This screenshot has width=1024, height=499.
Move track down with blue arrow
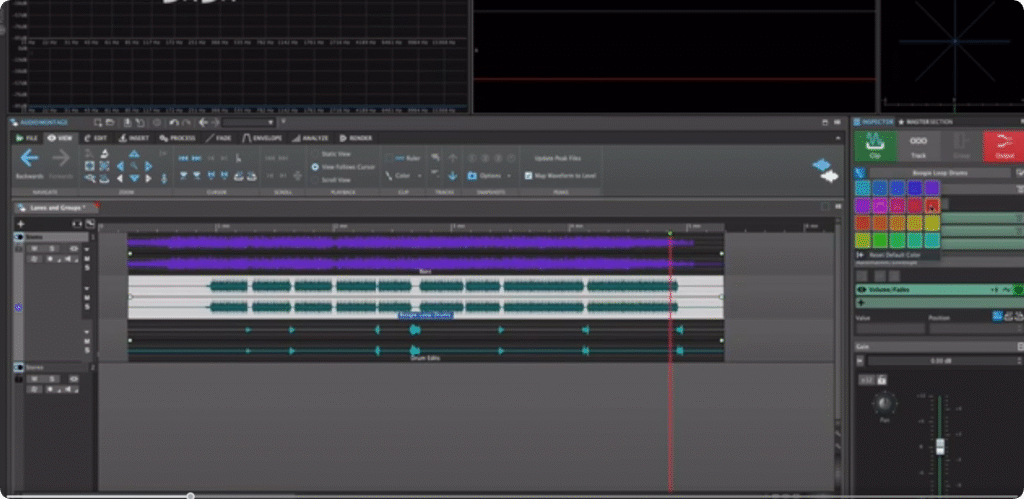(x=452, y=176)
